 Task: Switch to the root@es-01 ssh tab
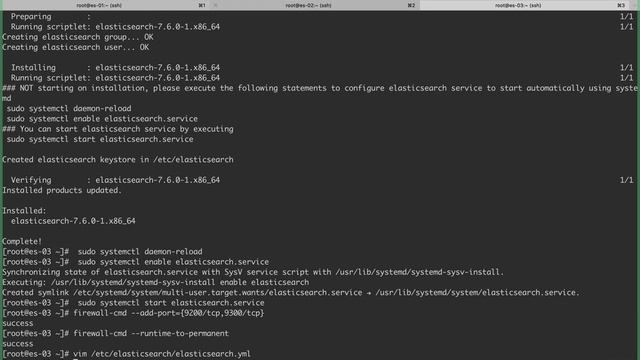(104, 5)
